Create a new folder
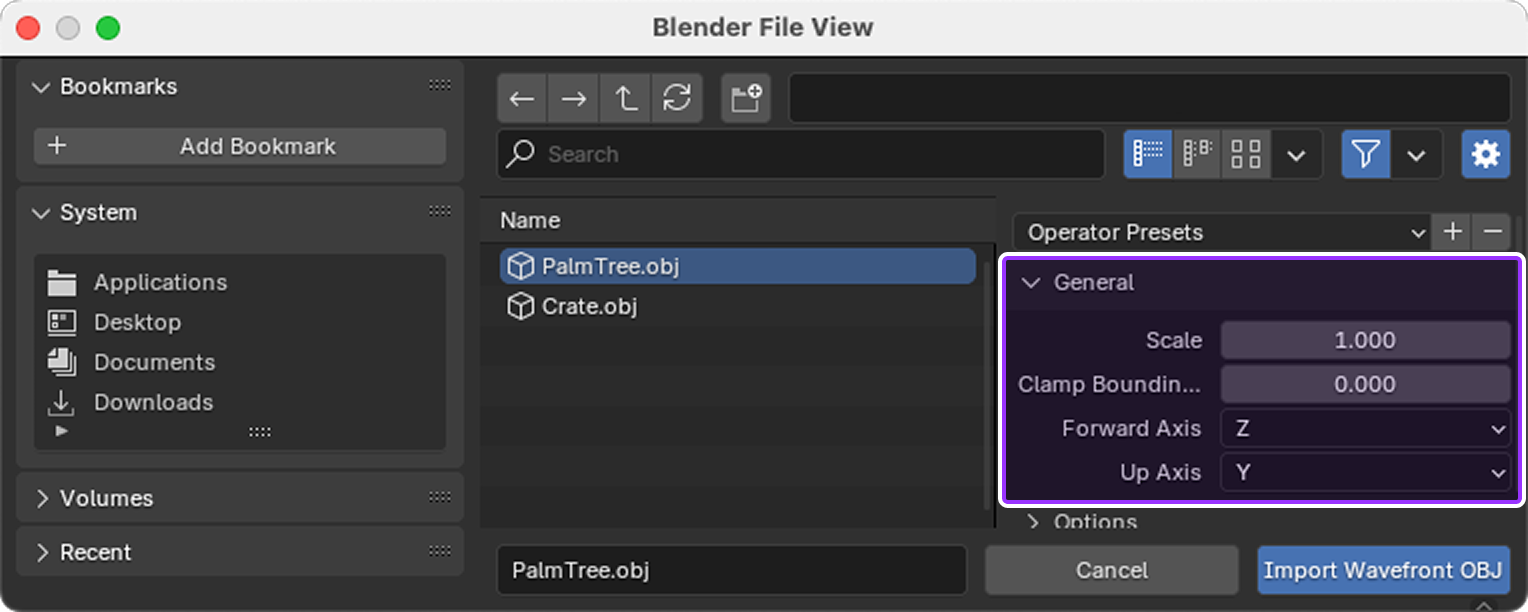 pos(746,98)
